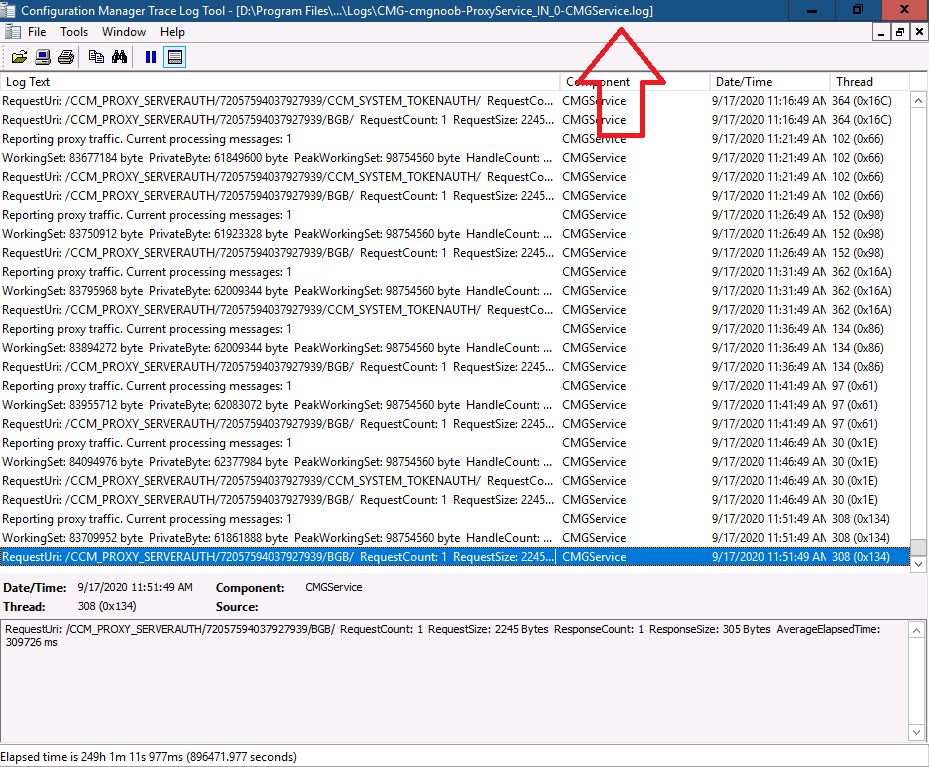The height and width of the screenshot is (767, 929).
Task: Click the Open on Server toolbar icon
Action: [43, 57]
